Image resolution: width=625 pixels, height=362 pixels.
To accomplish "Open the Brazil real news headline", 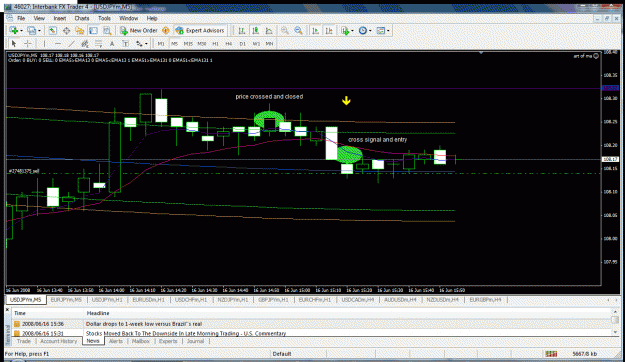I will point(144,324).
